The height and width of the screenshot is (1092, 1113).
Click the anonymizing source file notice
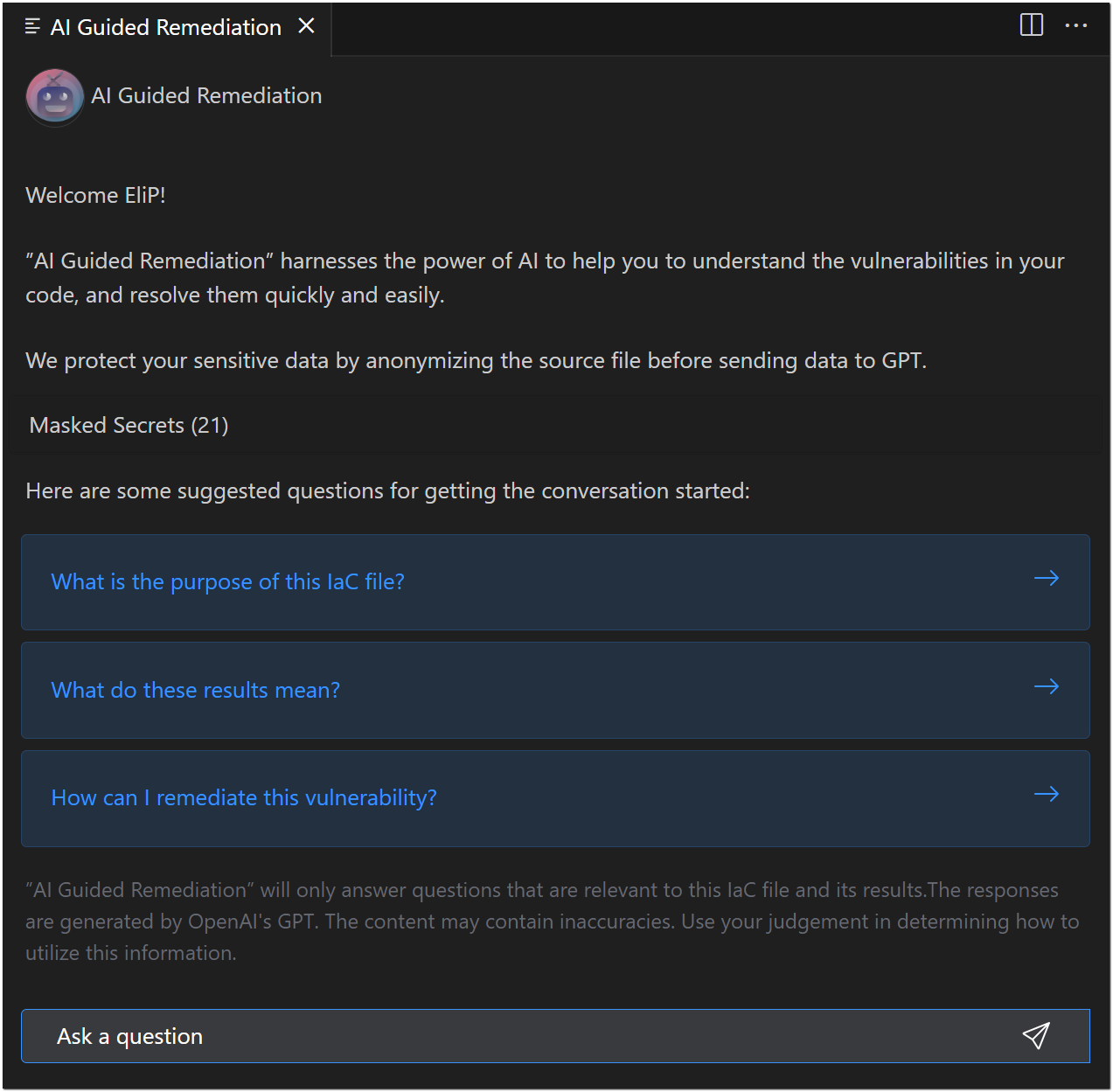coord(477,360)
